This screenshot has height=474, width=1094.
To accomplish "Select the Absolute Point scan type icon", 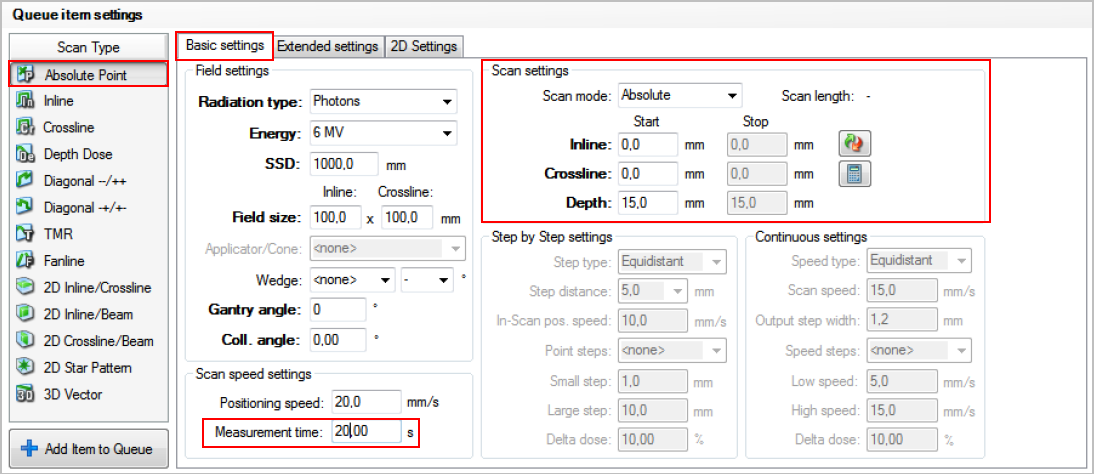I will point(26,75).
